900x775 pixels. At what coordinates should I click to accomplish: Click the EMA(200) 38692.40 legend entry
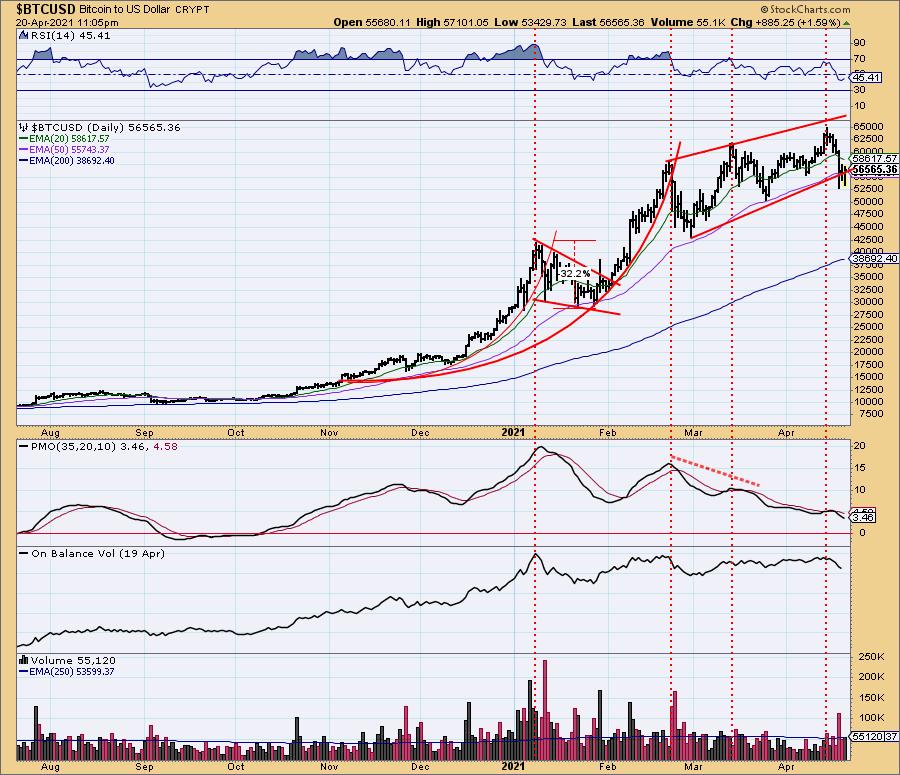pos(67,161)
